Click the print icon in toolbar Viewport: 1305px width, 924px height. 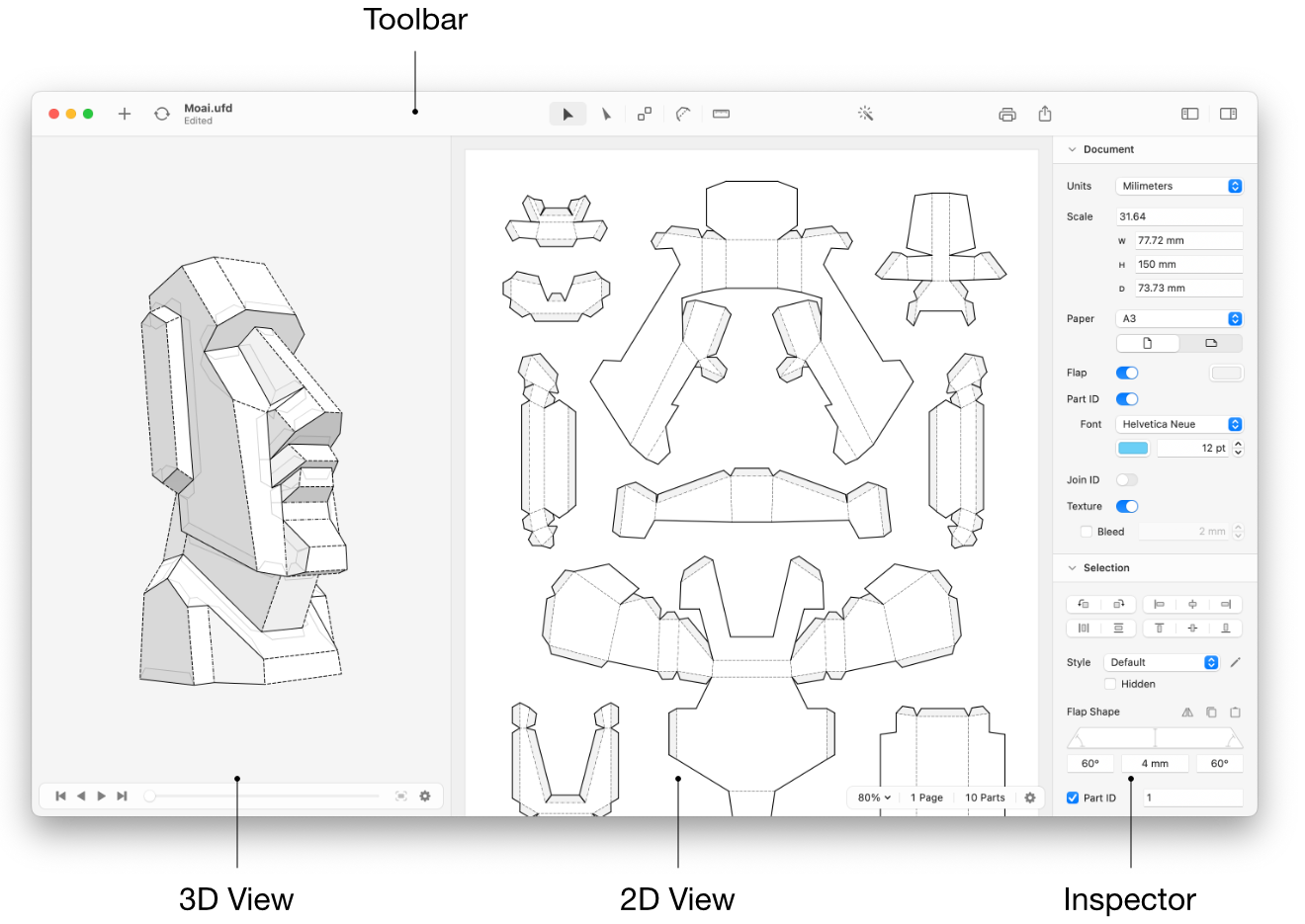tap(1006, 115)
